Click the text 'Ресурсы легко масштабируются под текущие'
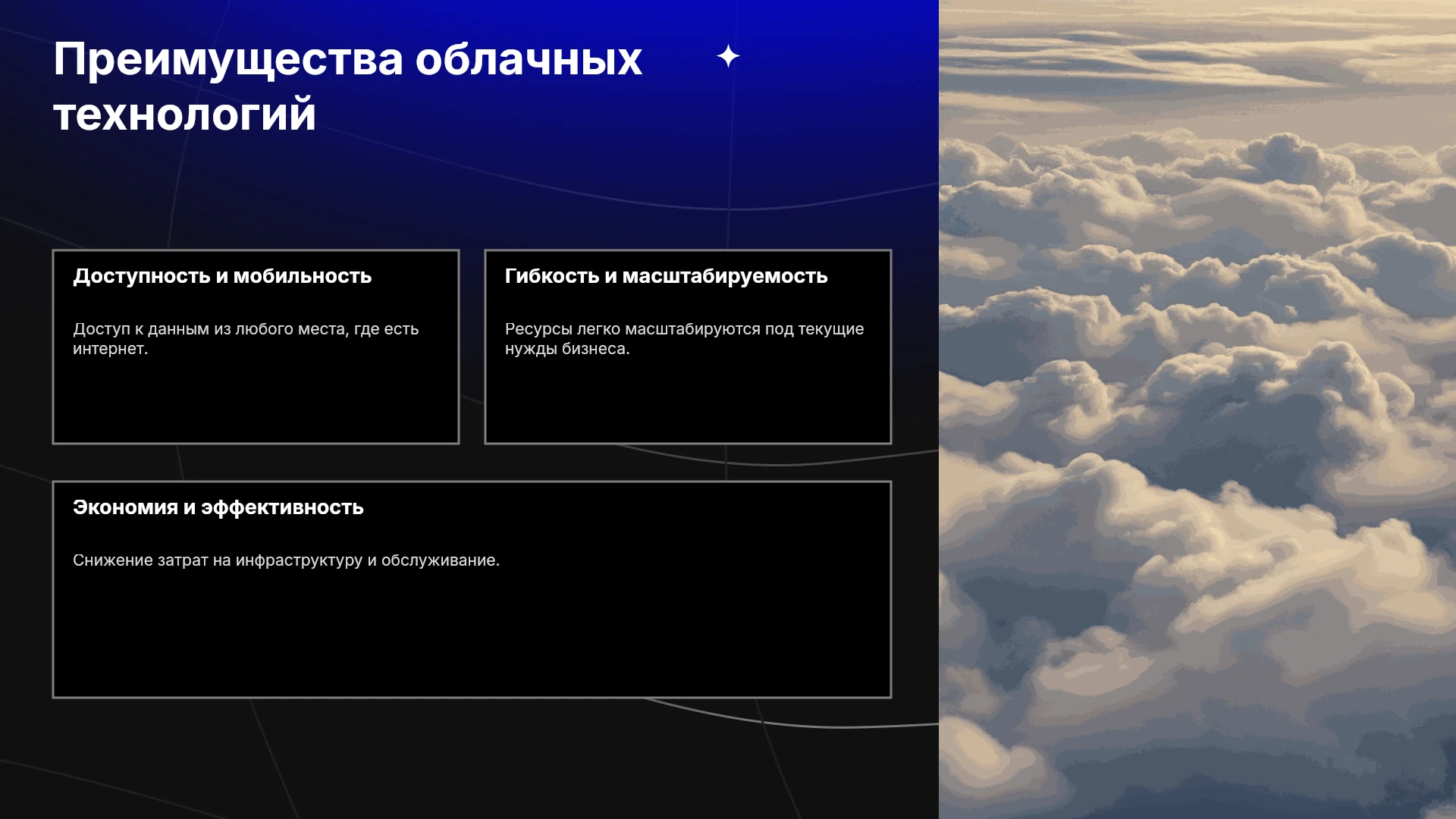 tap(684, 329)
